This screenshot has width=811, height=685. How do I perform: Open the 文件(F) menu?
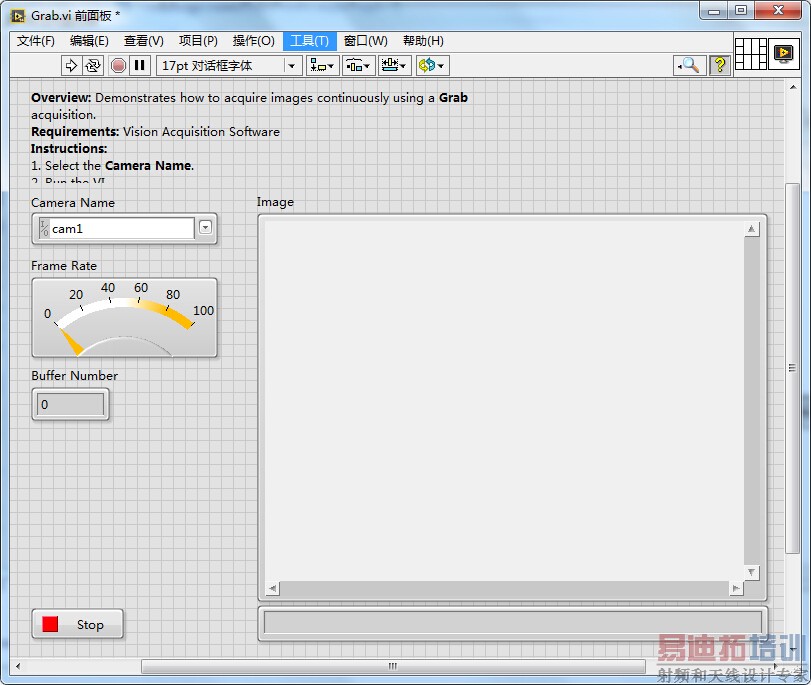(x=36, y=41)
